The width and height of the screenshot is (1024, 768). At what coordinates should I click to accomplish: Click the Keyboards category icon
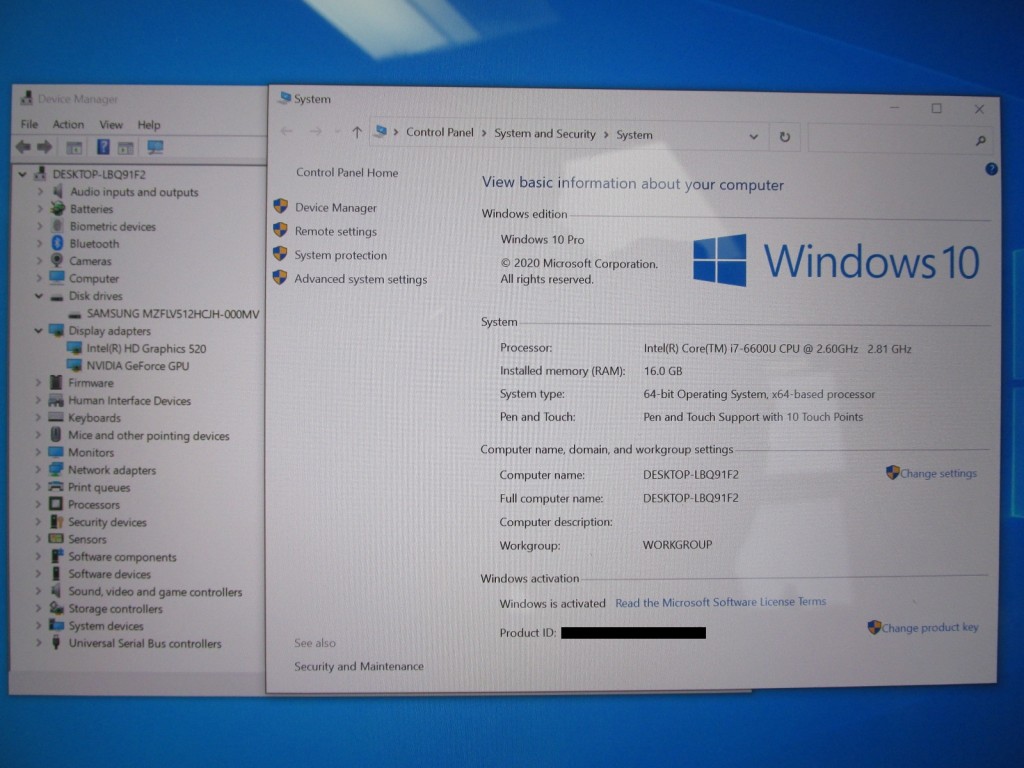(56, 417)
